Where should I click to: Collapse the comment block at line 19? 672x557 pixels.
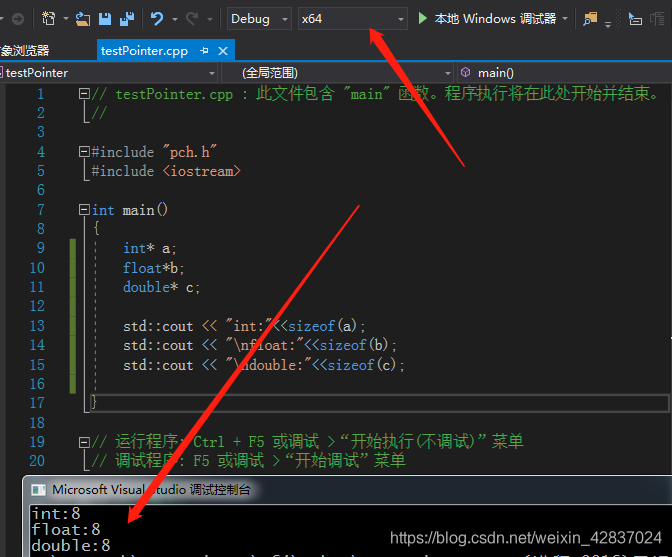84,442
